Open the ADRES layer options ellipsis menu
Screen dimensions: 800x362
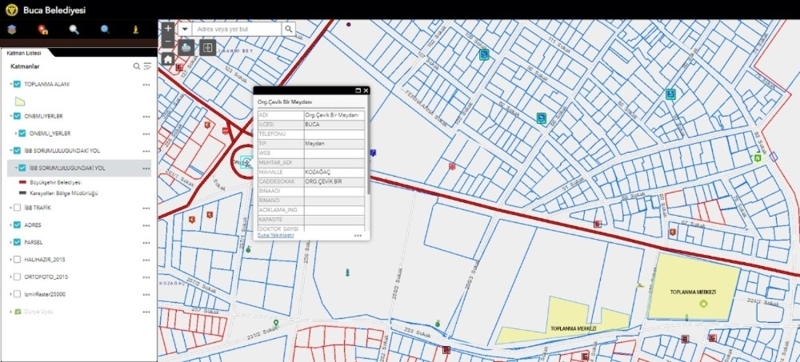(x=146, y=225)
